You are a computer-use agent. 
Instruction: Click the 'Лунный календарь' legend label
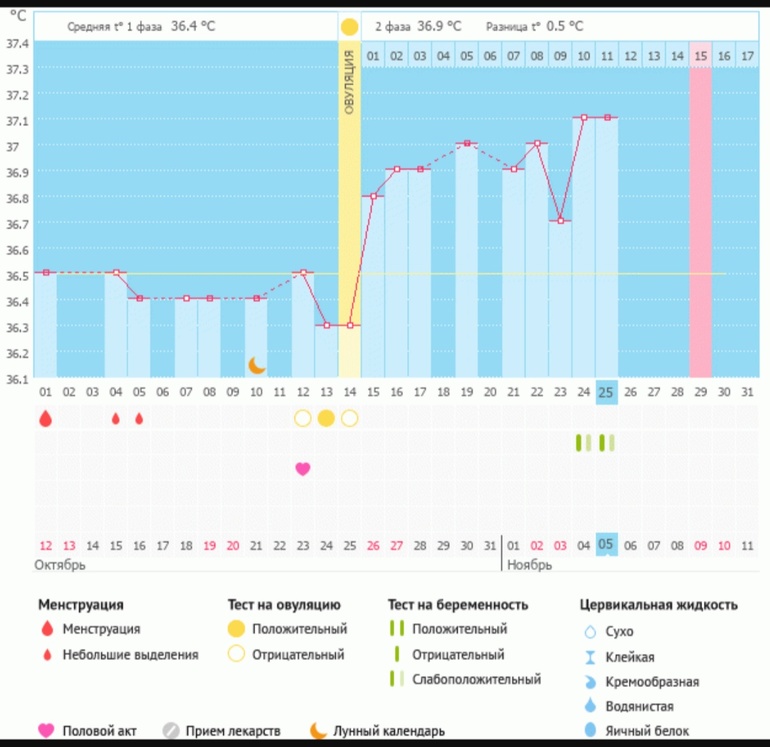point(389,731)
